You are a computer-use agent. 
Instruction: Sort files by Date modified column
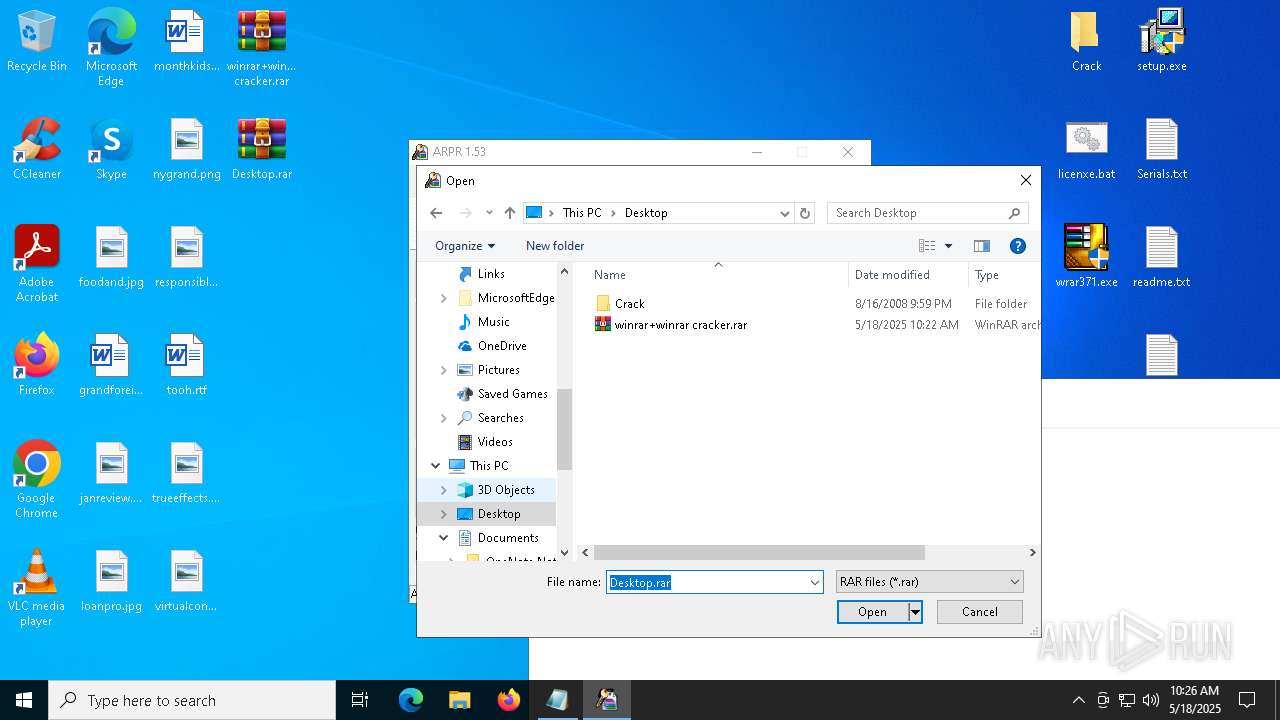892,275
